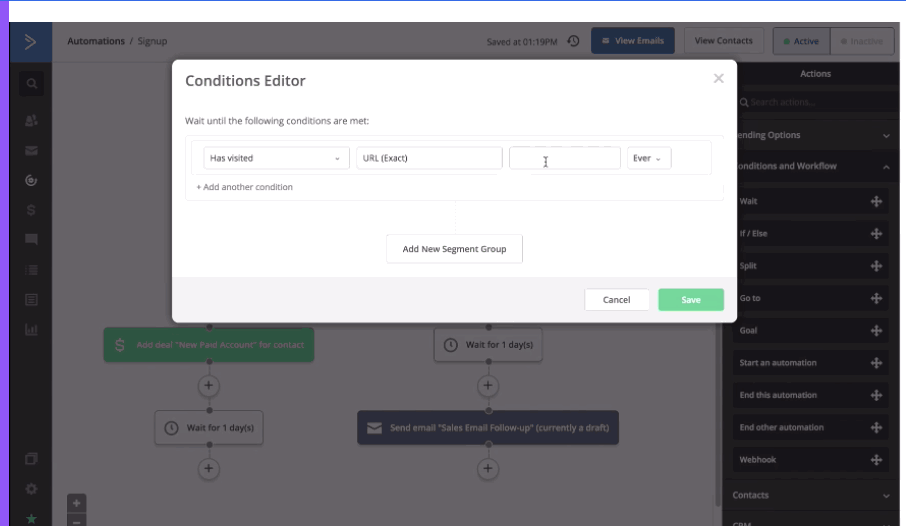The height and width of the screenshot is (526, 906).
Task: Set automation status to Inactive
Action: (x=862, y=41)
